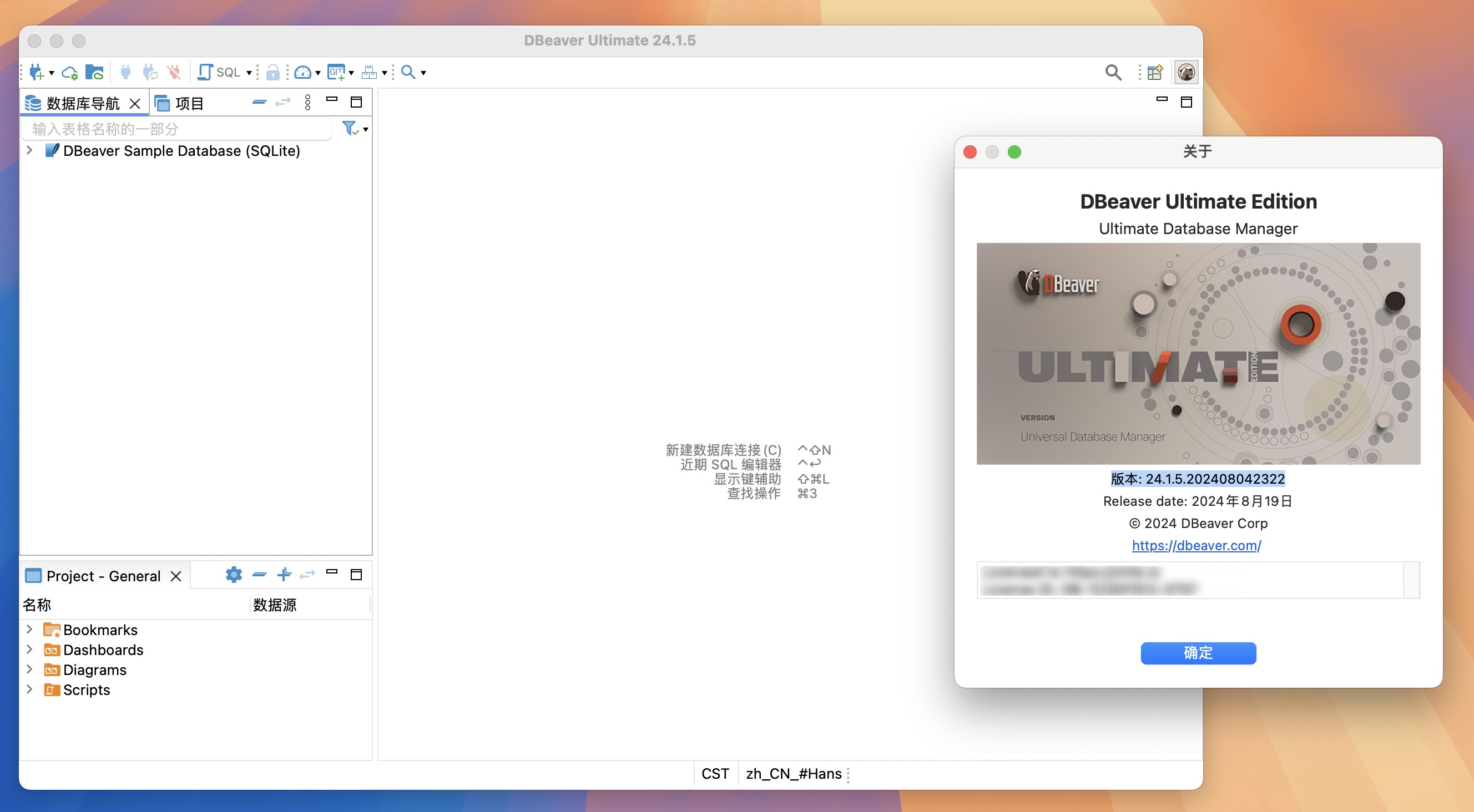The width and height of the screenshot is (1474, 812).
Task: Toggle link with editor in navigator panel
Action: tap(283, 103)
